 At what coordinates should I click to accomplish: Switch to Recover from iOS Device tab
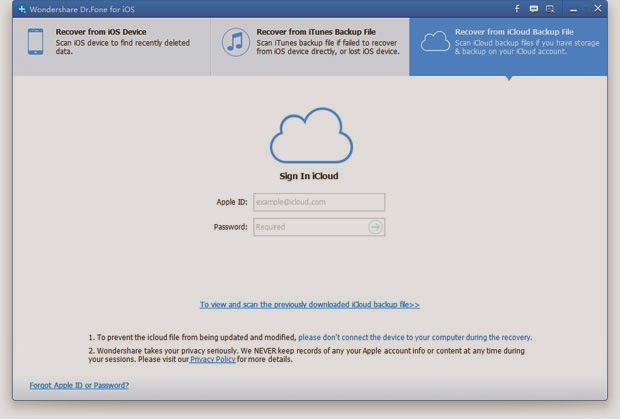112,47
